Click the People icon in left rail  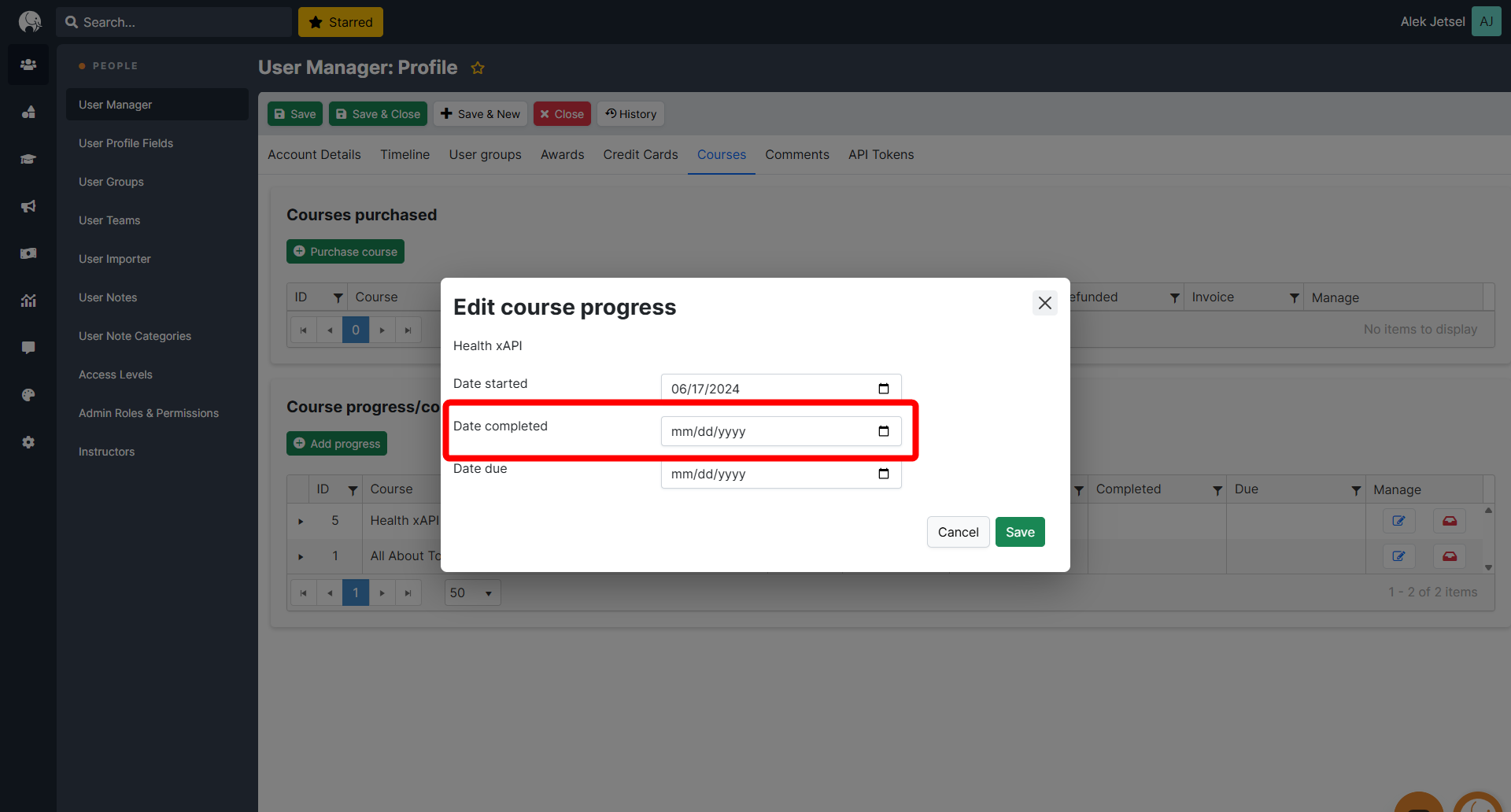coord(28,65)
